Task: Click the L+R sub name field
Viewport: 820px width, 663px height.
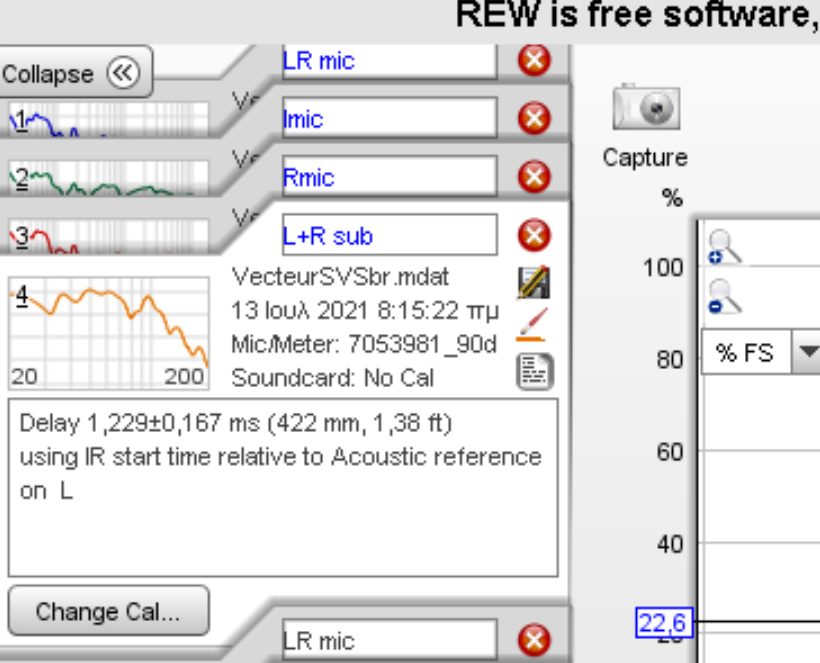Action: [x=388, y=236]
